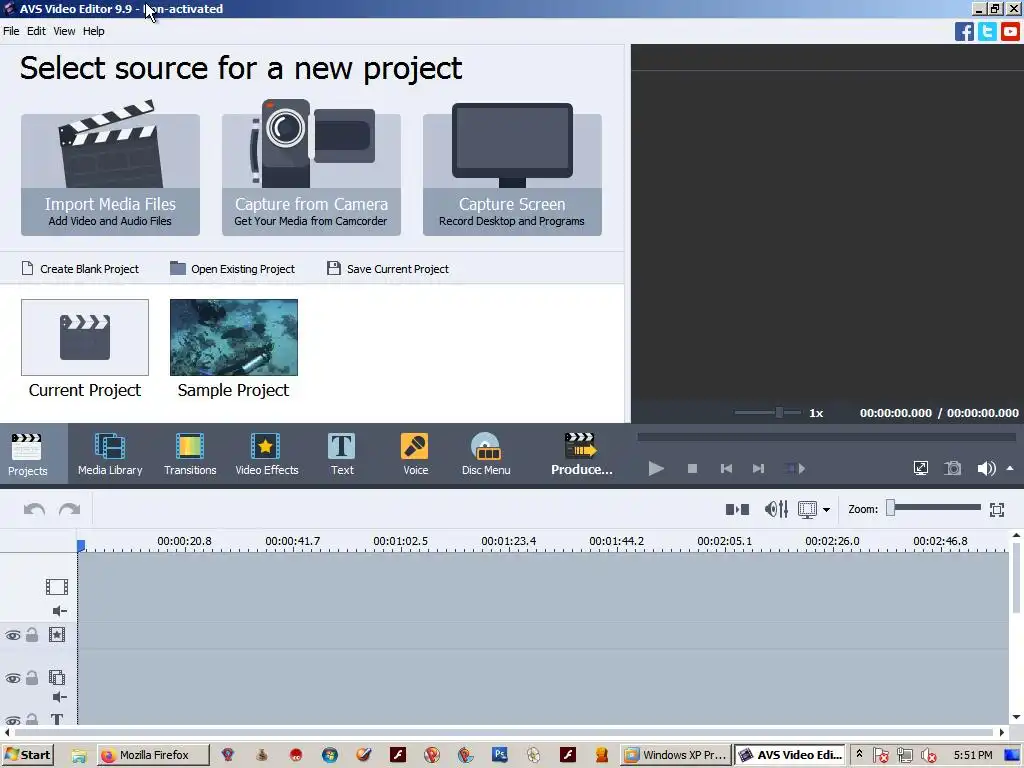Open the Transitions panel
Viewport: 1024px width, 768px height.
(190, 454)
